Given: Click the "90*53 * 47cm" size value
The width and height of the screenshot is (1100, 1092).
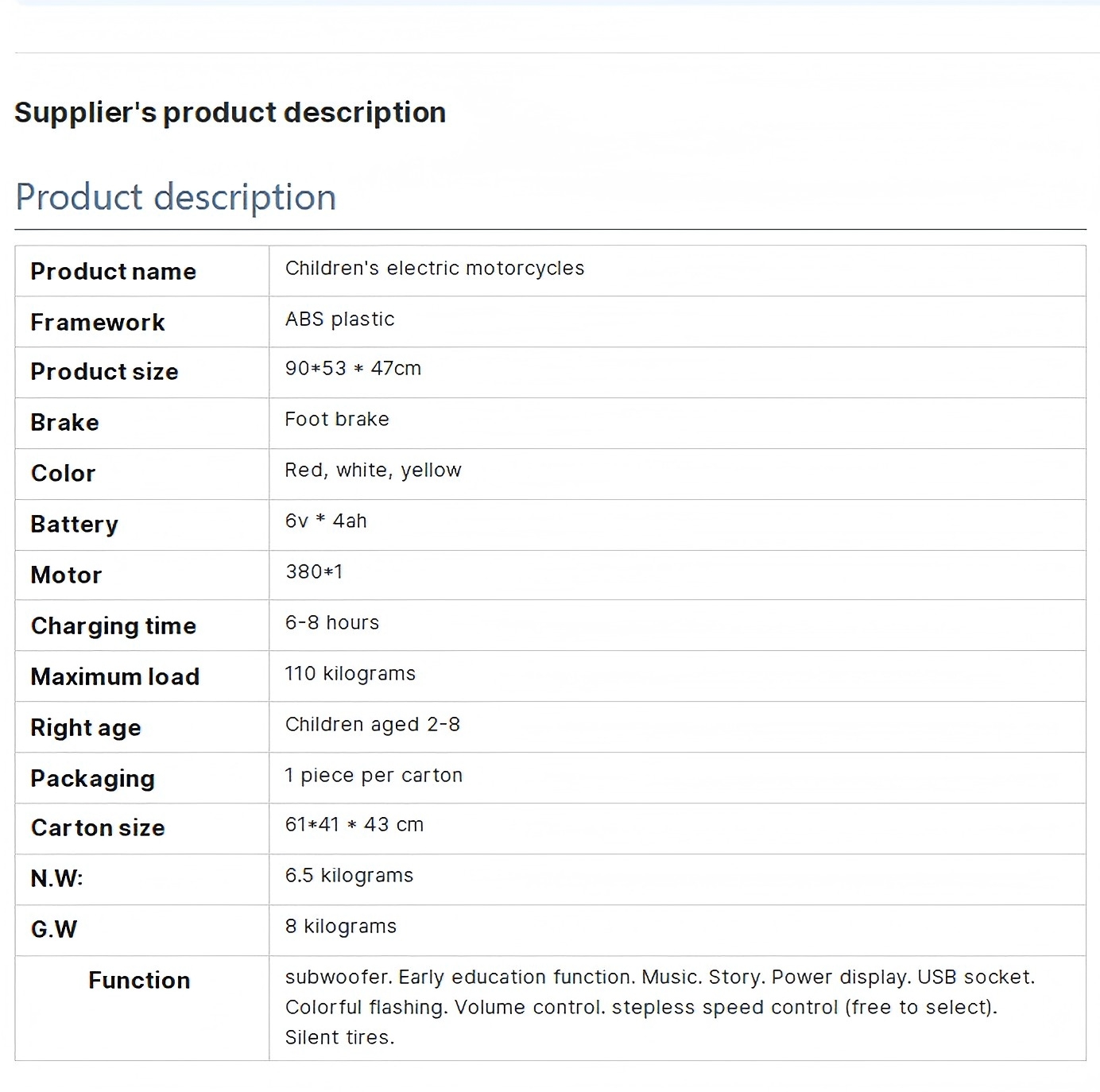Looking at the screenshot, I should tap(353, 369).
